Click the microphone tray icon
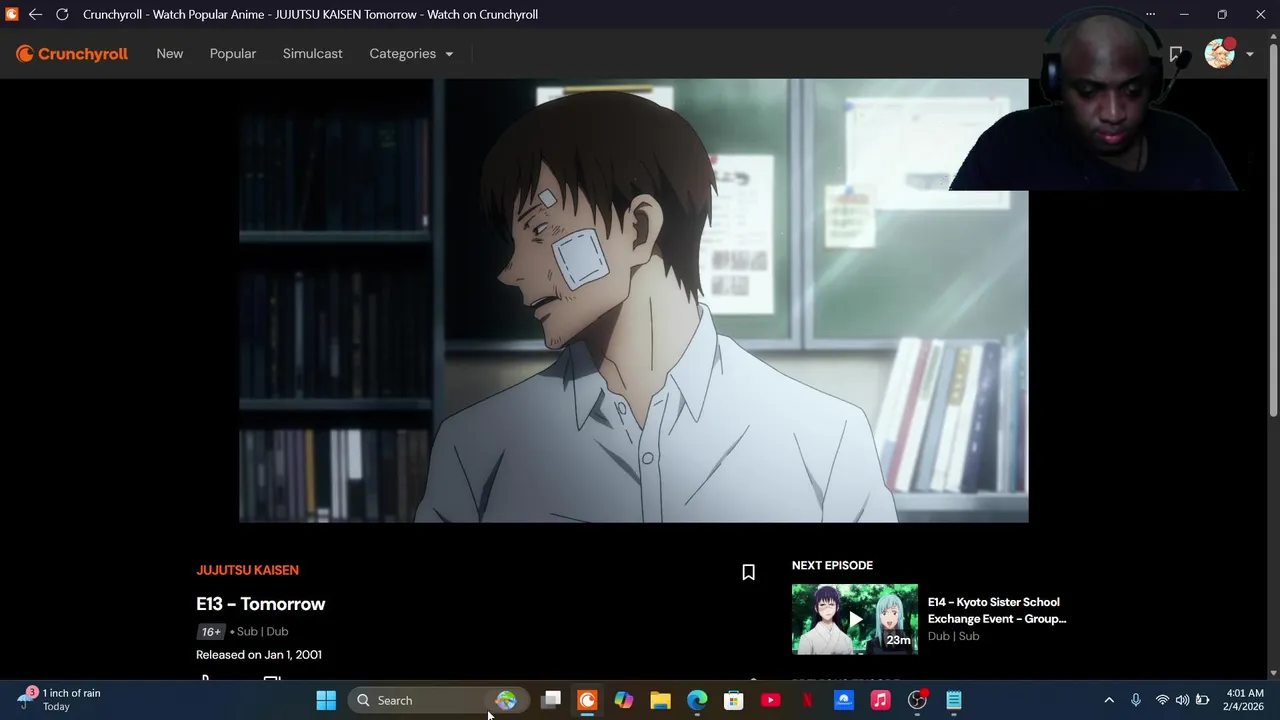Screen dimensions: 1280x720 click(1135, 700)
